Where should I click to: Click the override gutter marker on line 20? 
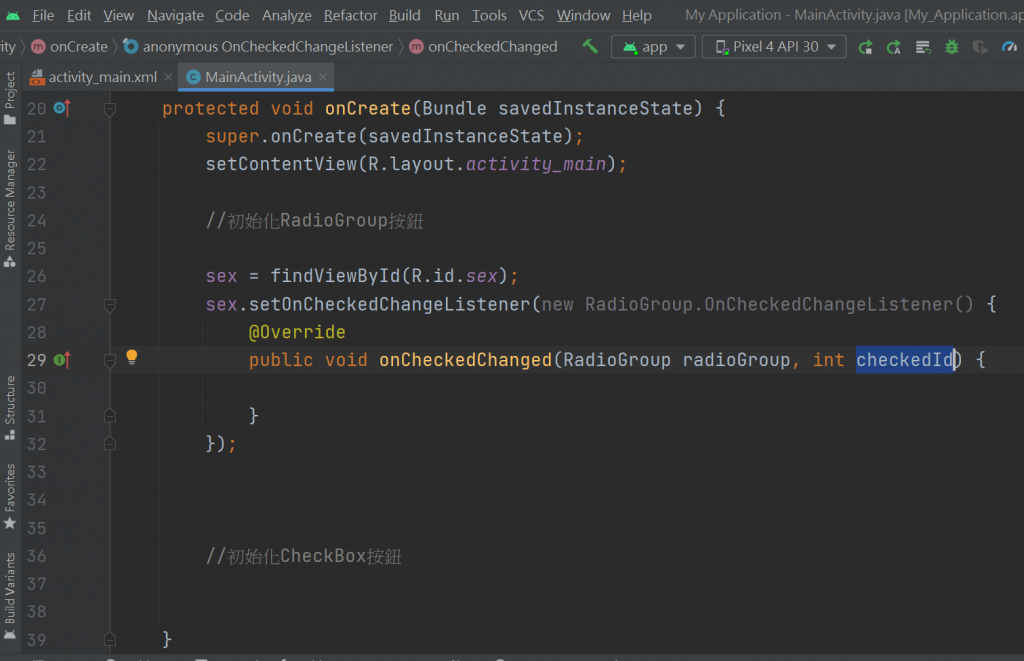62,108
